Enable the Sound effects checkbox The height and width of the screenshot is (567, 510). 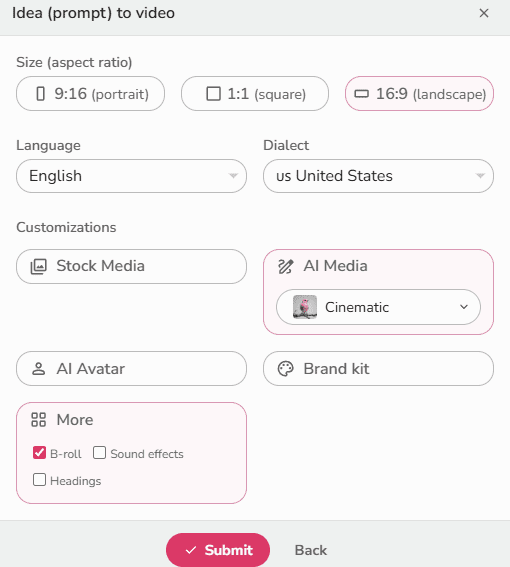click(99, 452)
